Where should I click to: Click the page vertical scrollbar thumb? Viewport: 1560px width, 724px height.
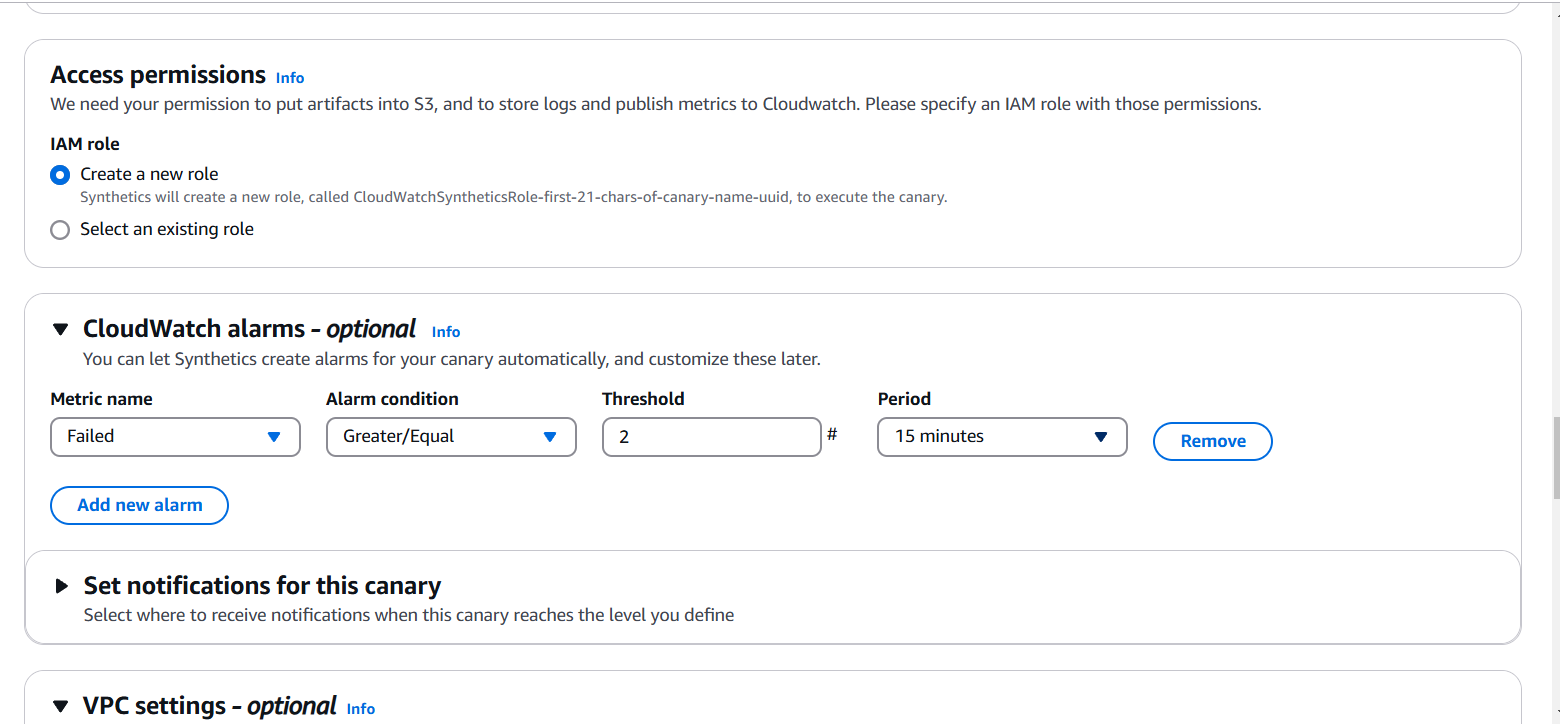pos(1555,458)
